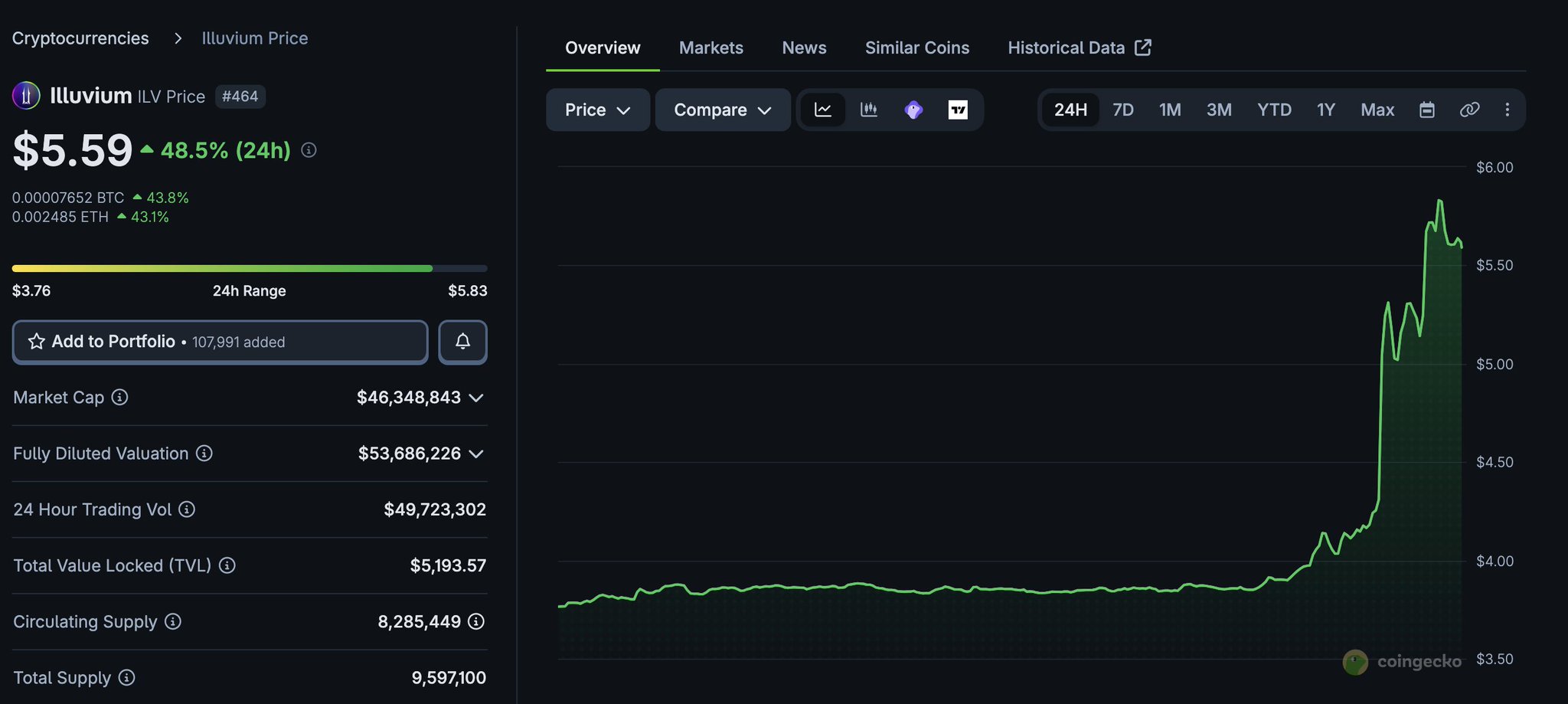
Task: Open the TradingView chart mode
Action: [x=958, y=110]
